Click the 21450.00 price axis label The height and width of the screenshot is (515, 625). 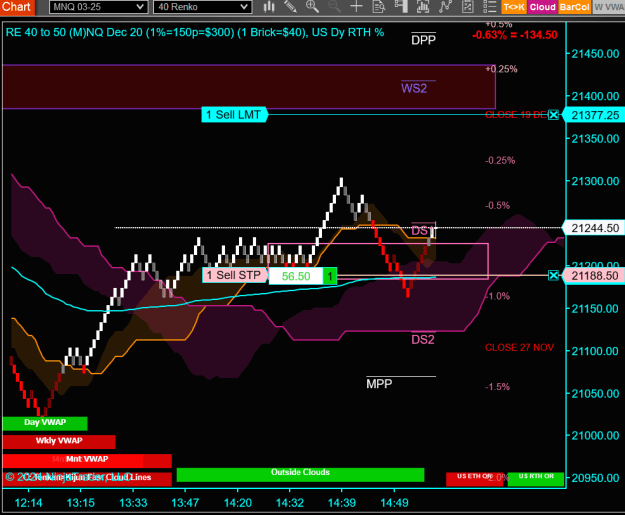[x=595, y=54]
